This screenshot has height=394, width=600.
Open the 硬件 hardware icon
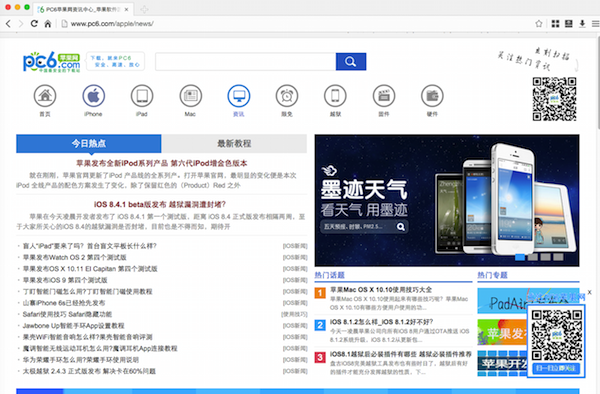click(432, 96)
